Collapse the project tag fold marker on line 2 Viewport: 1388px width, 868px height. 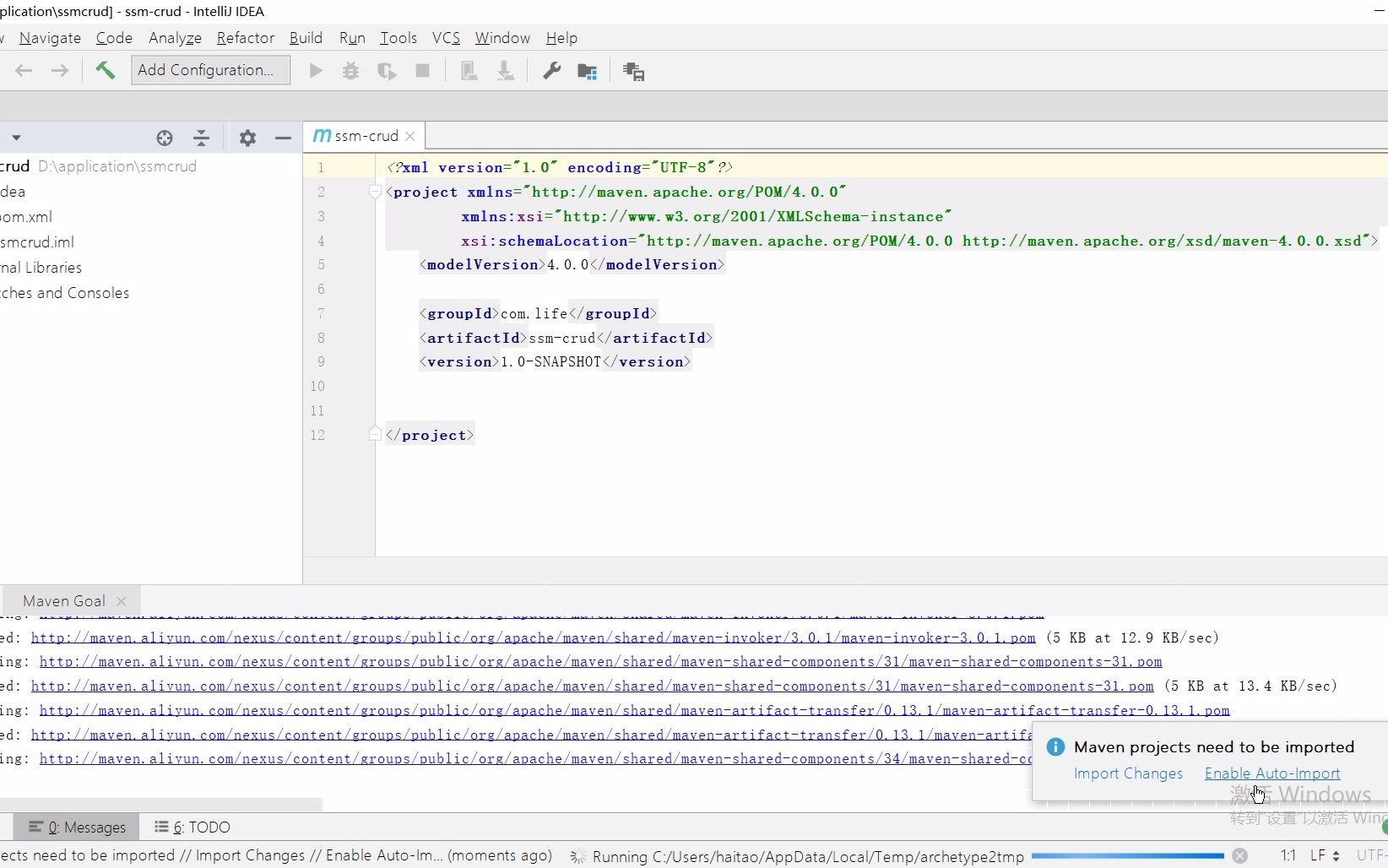point(375,192)
